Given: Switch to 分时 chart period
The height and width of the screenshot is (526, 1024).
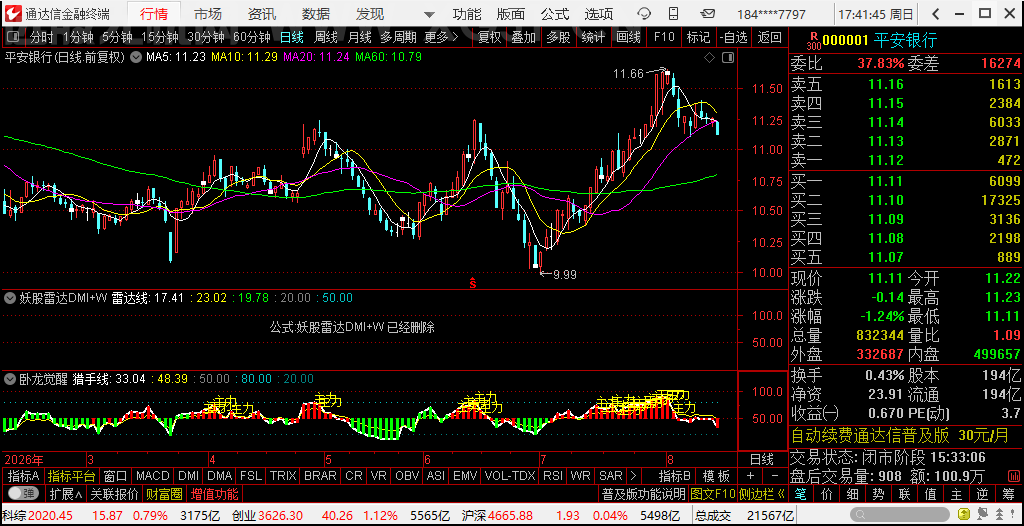Looking at the screenshot, I should pos(41,37).
